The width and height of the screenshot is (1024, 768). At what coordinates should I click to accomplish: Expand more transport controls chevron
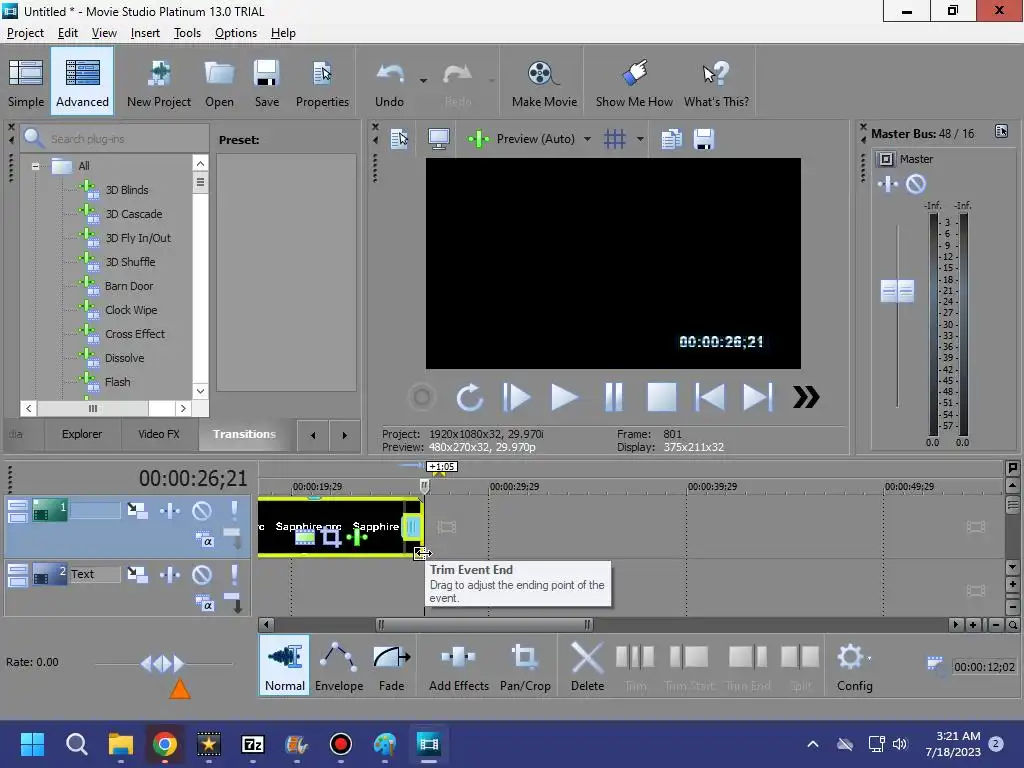(x=806, y=397)
